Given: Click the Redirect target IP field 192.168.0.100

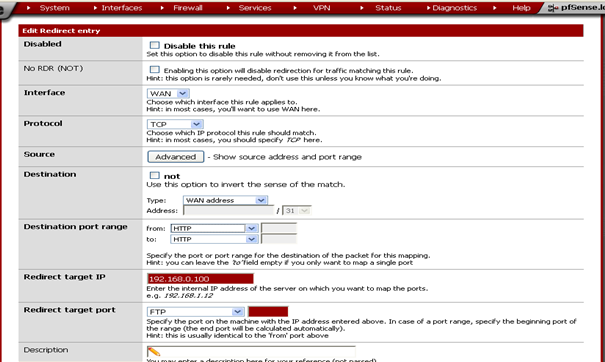Looking at the screenshot, I should 200,279.
